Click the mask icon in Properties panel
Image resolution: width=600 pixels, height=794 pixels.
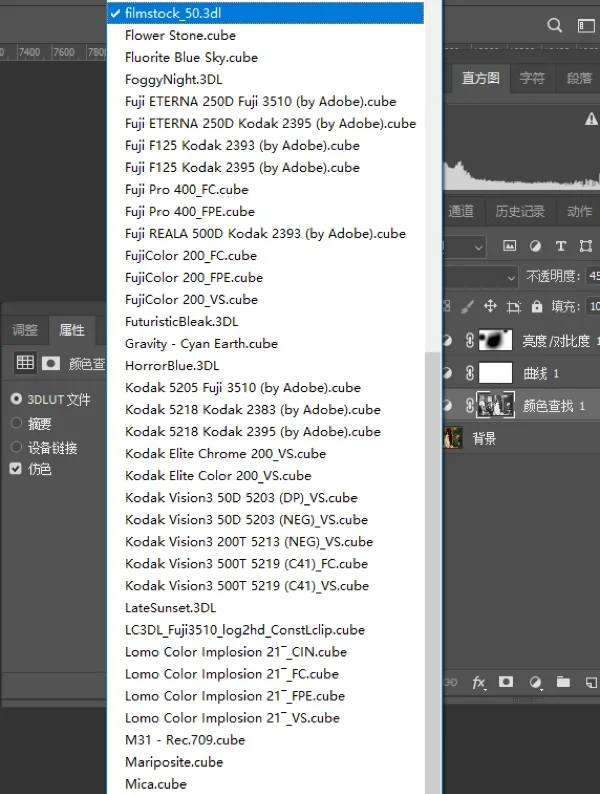[x=51, y=363]
